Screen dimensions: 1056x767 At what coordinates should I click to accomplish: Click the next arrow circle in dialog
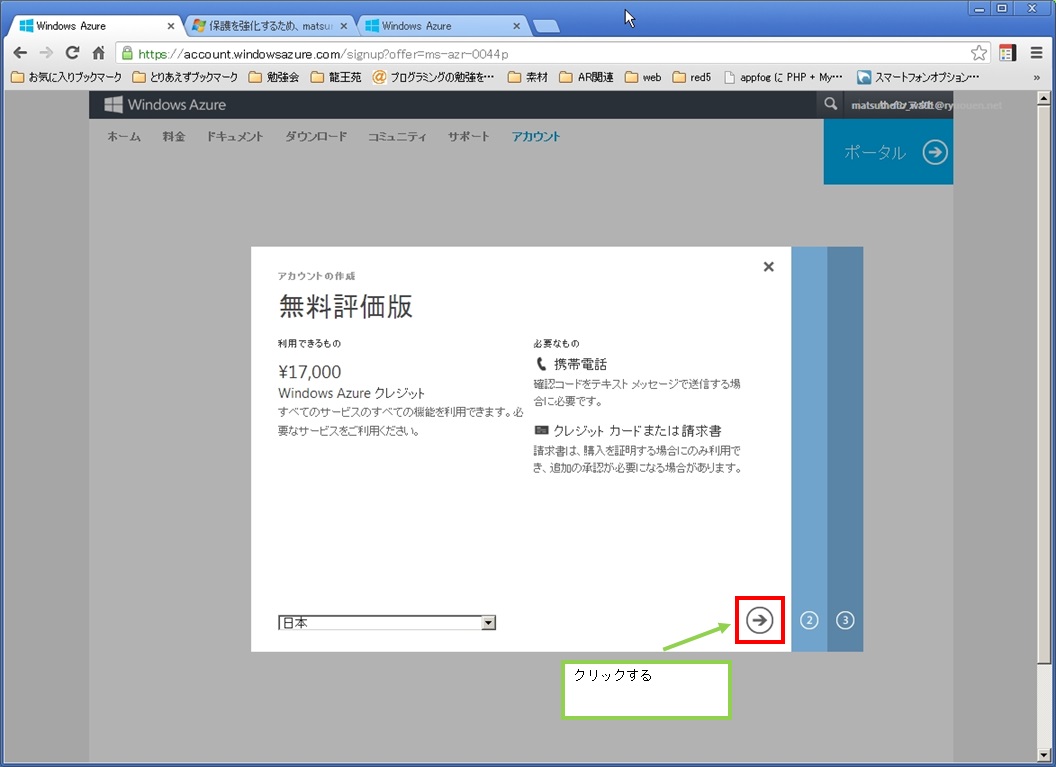tap(760, 620)
